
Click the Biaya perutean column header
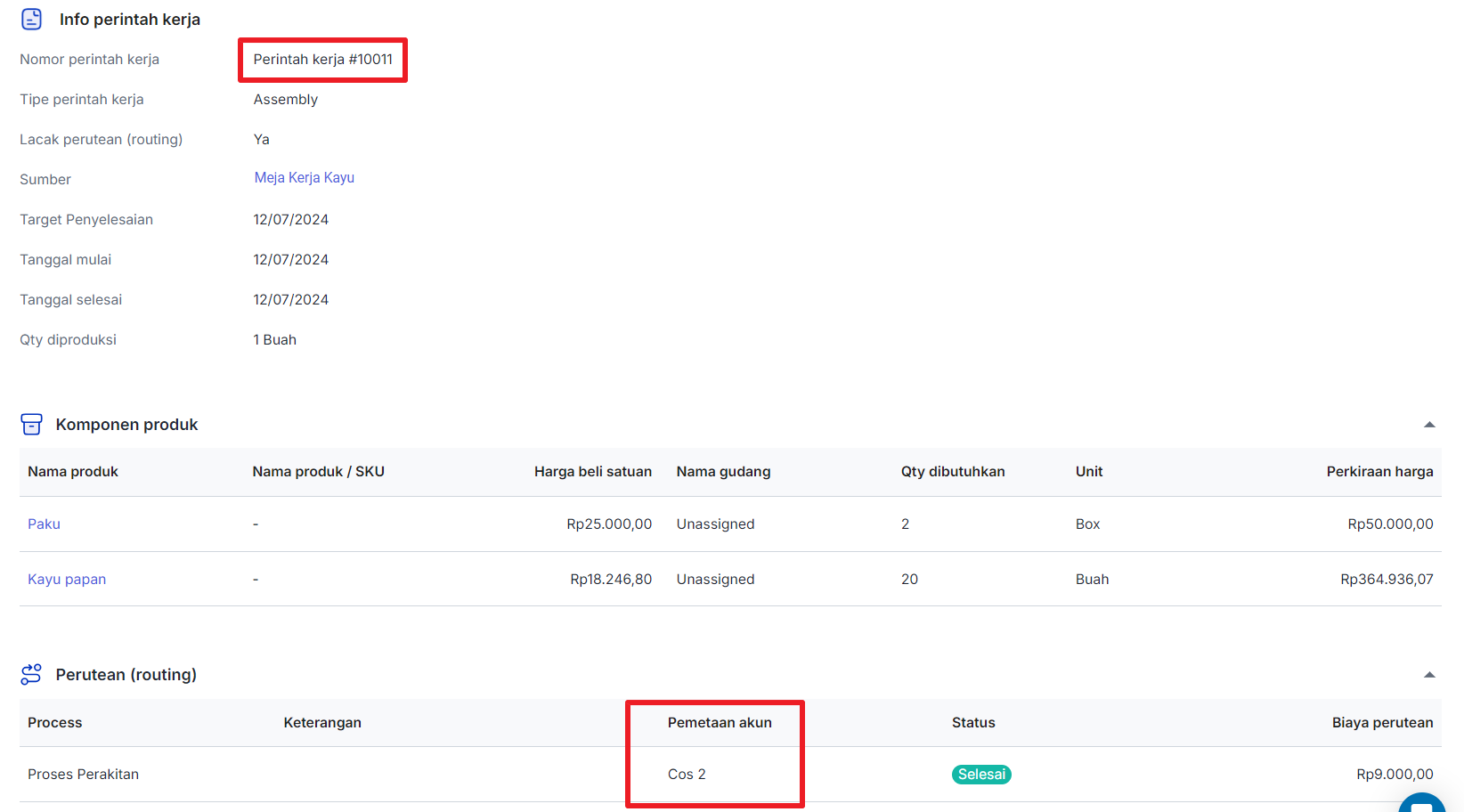(x=1382, y=723)
